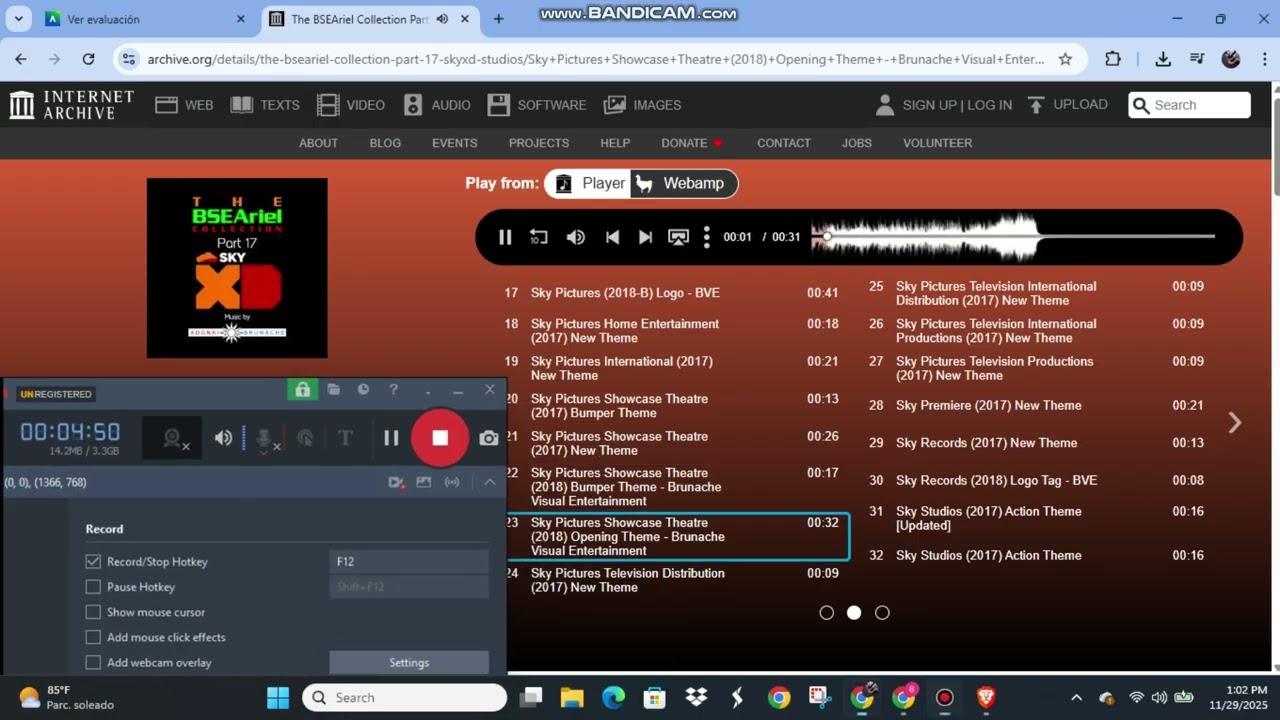This screenshot has width=1280, height=720.
Task: Open Internet Archive WEB section
Action: [x=185, y=105]
